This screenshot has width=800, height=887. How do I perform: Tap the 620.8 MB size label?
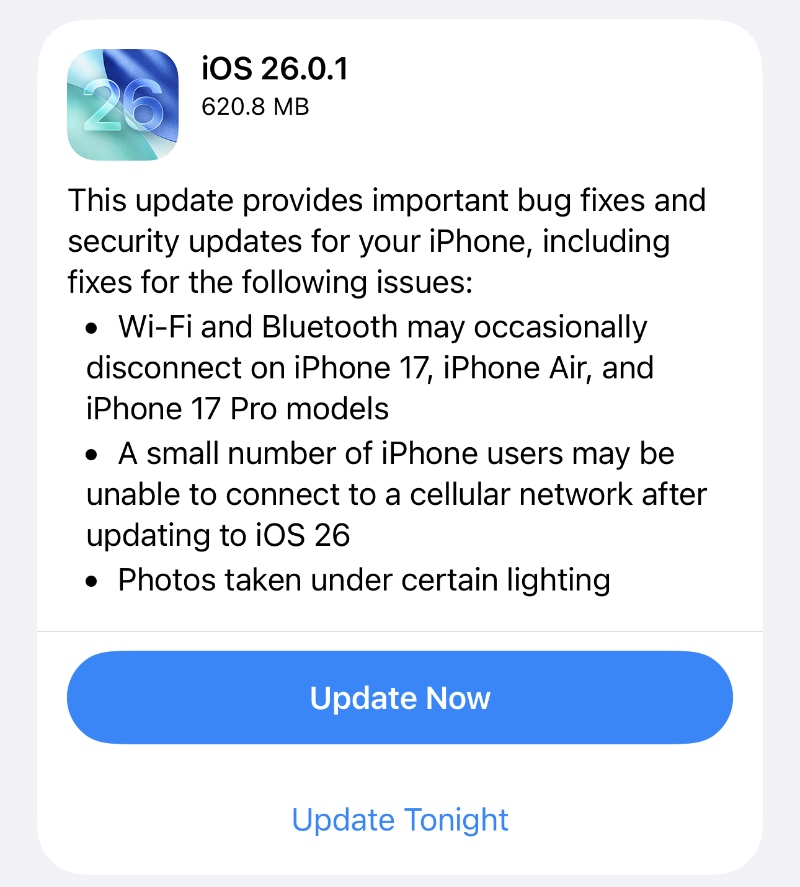pos(255,107)
